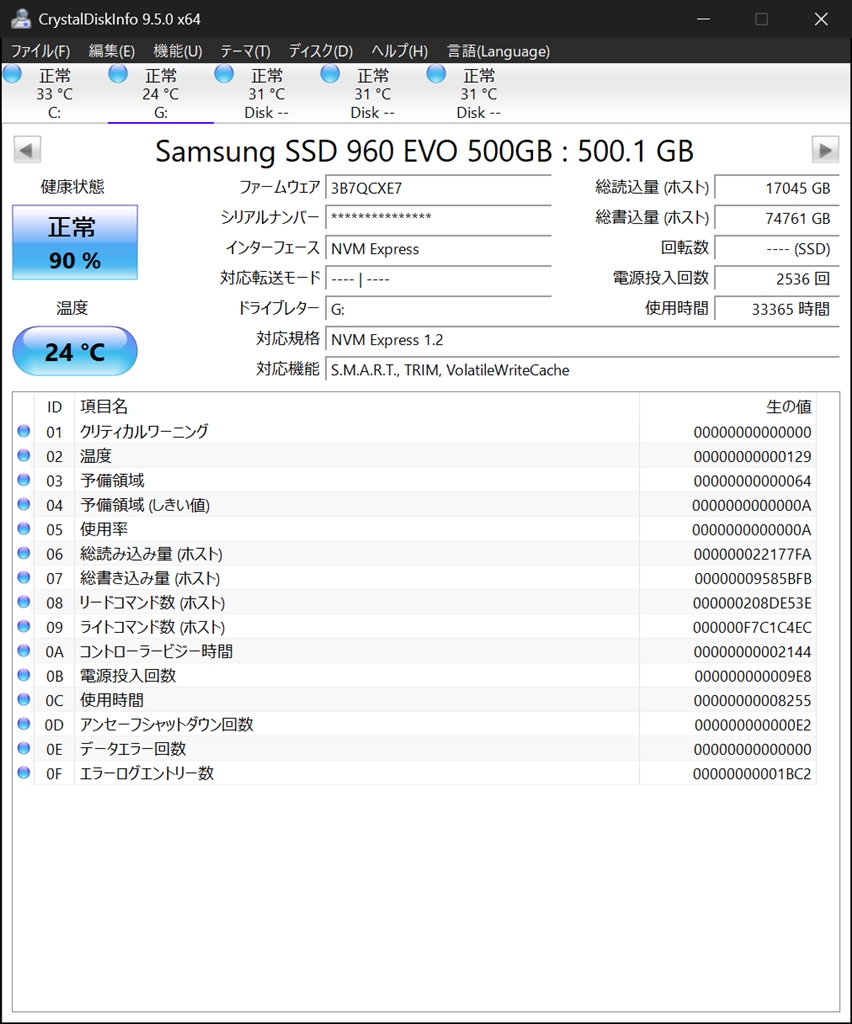Go to next disk with right arrow

tap(825, 150)
